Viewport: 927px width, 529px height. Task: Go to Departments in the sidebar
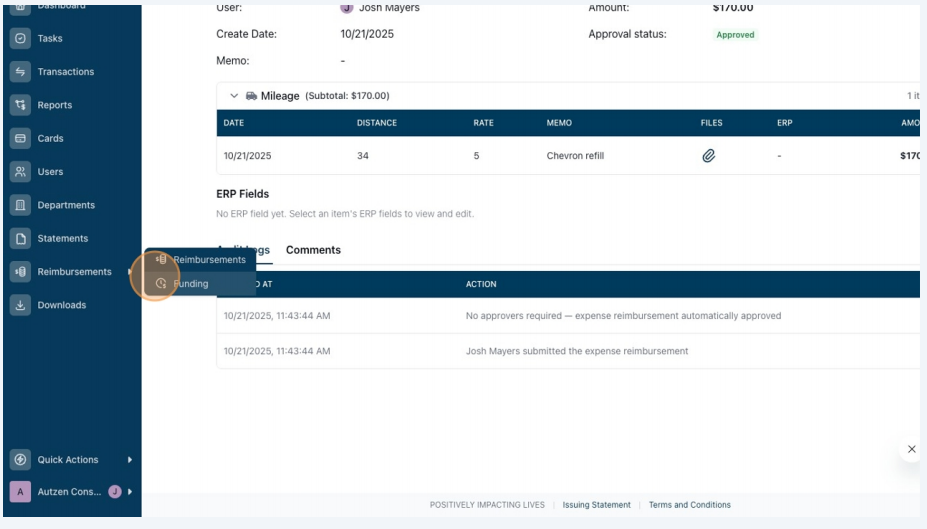click(x=66, y=205)
